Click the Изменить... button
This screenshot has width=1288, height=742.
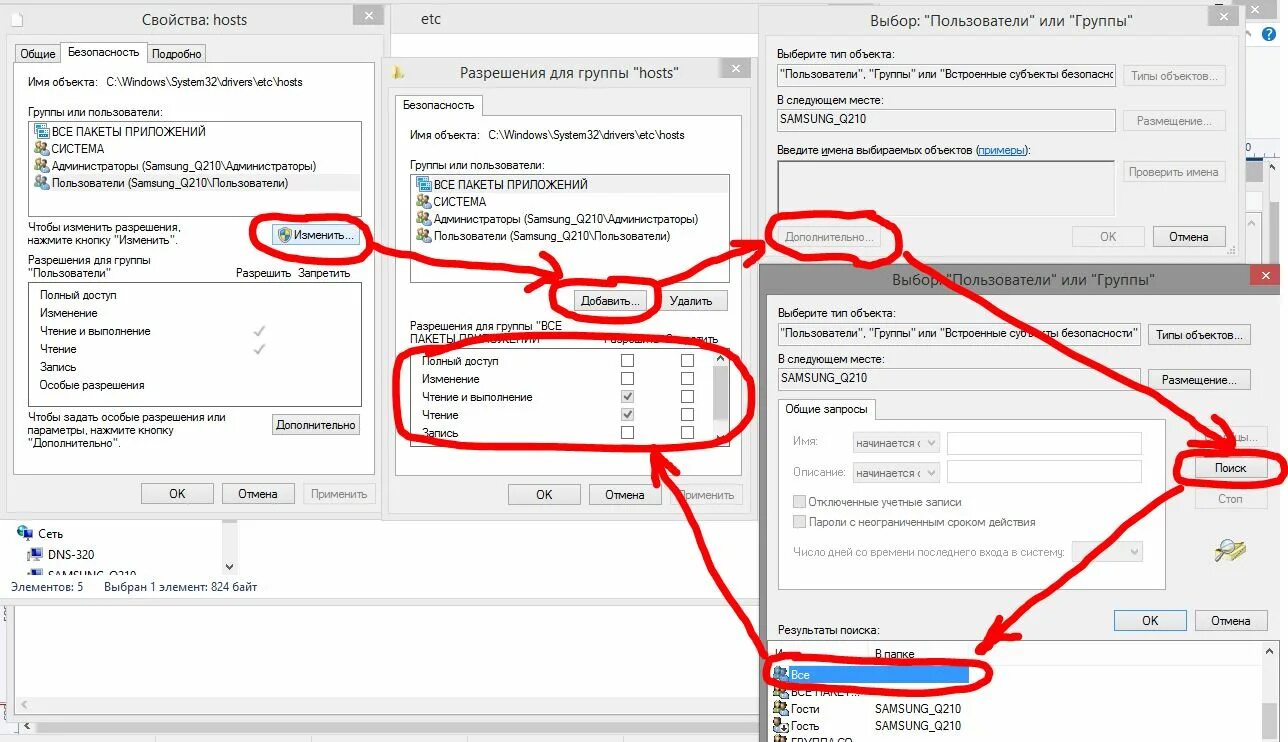point(316,235)
